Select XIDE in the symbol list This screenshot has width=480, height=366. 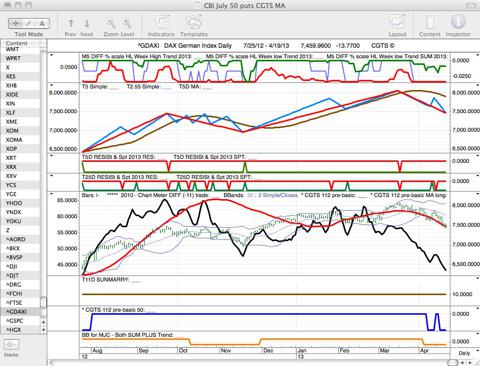pyautogui.click(x=21, y=95)
